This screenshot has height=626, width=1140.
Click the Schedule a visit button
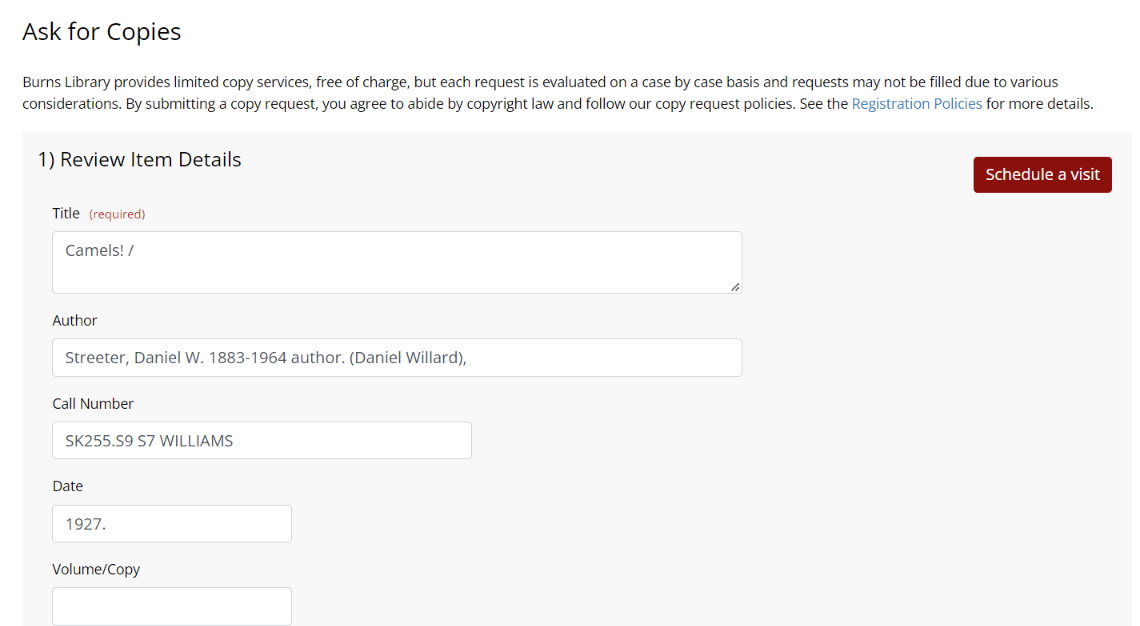pos(1042,175)
